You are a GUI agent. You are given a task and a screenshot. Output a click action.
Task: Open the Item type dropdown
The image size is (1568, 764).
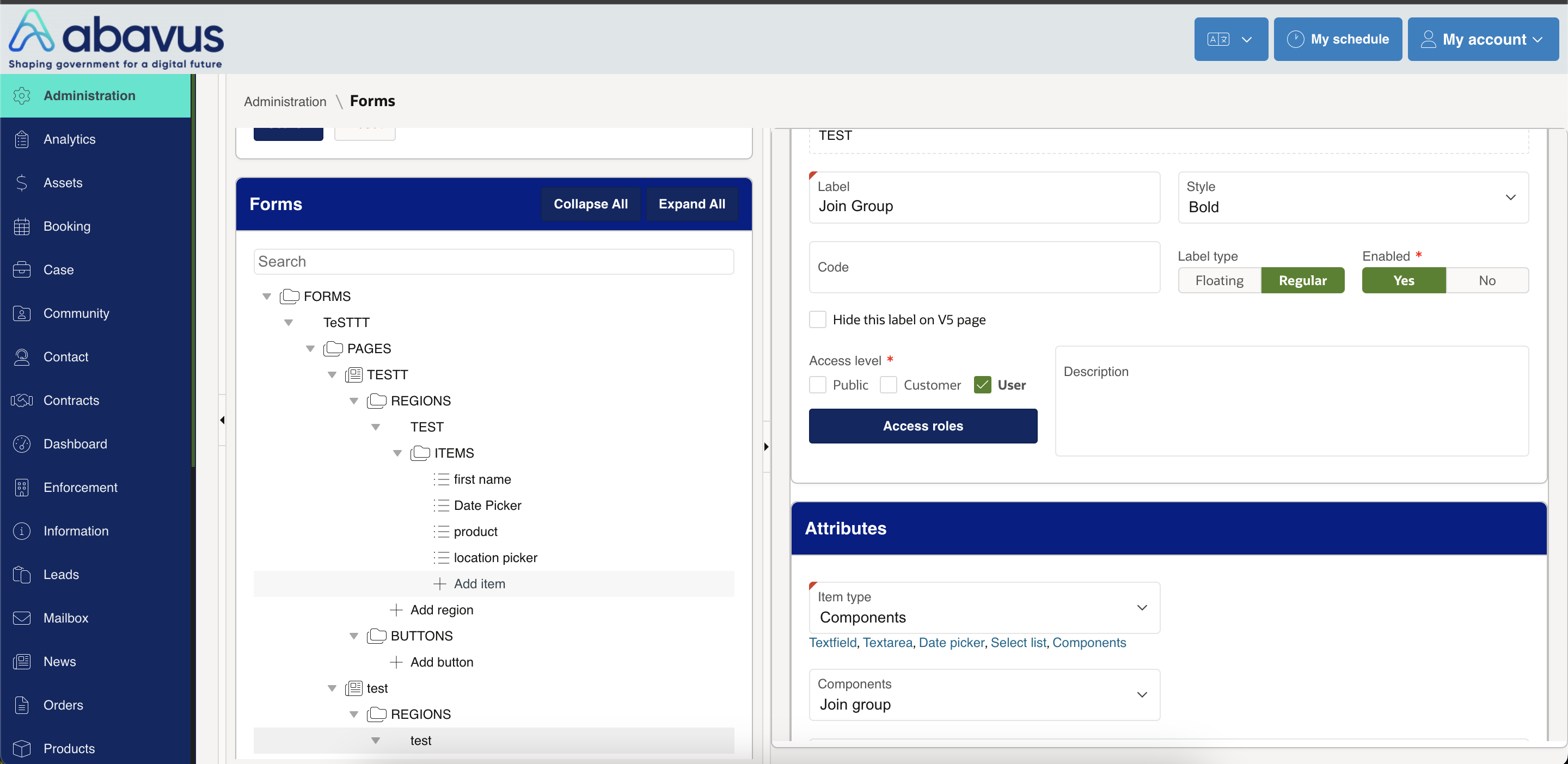pos(984,608)
